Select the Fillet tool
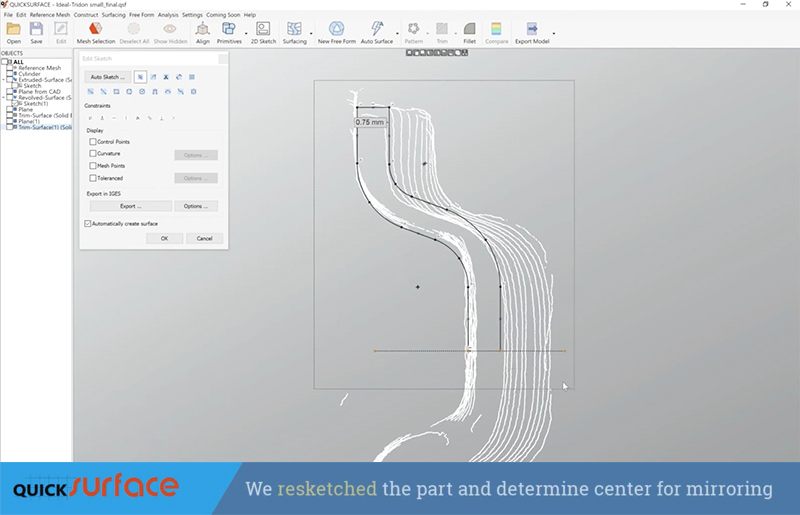The width and height of the screenshot is (800, 515). point(467,32)
